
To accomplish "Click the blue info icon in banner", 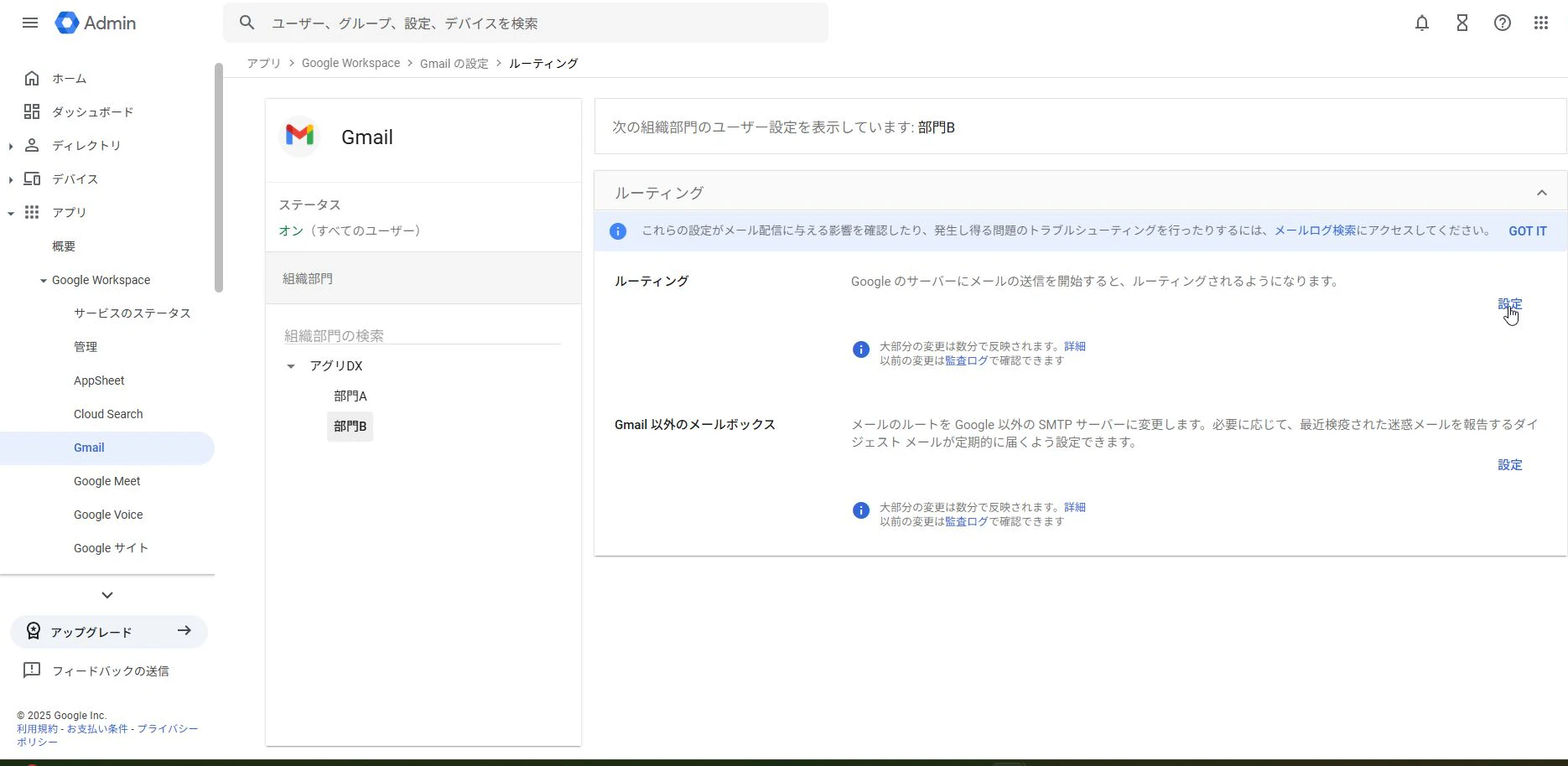I will click(x=618, y=231).
